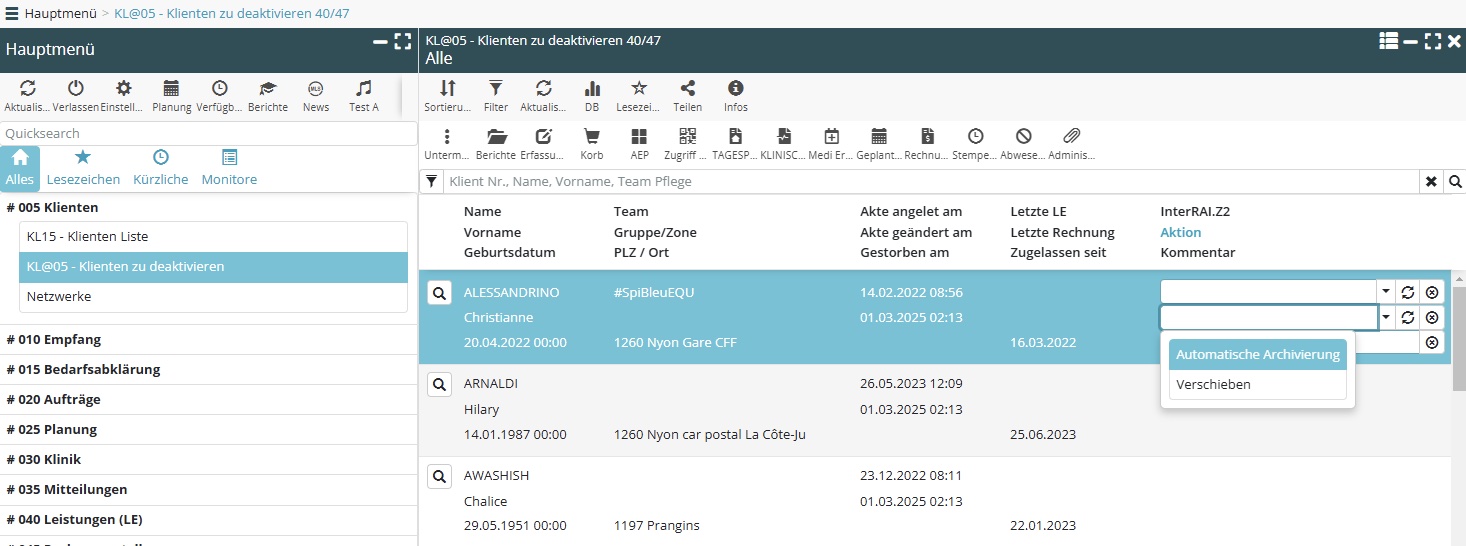
Task: Click the Sortierung icon in toolbar
Action: (447, 90)
